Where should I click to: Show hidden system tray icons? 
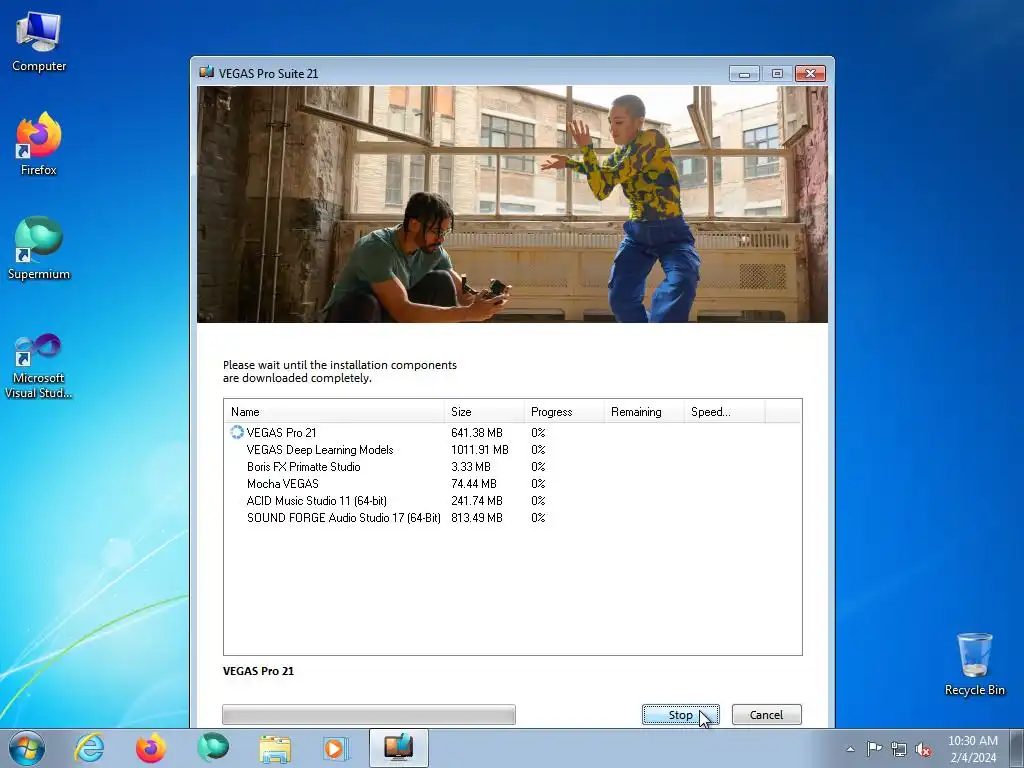click(x=850, y=749)
